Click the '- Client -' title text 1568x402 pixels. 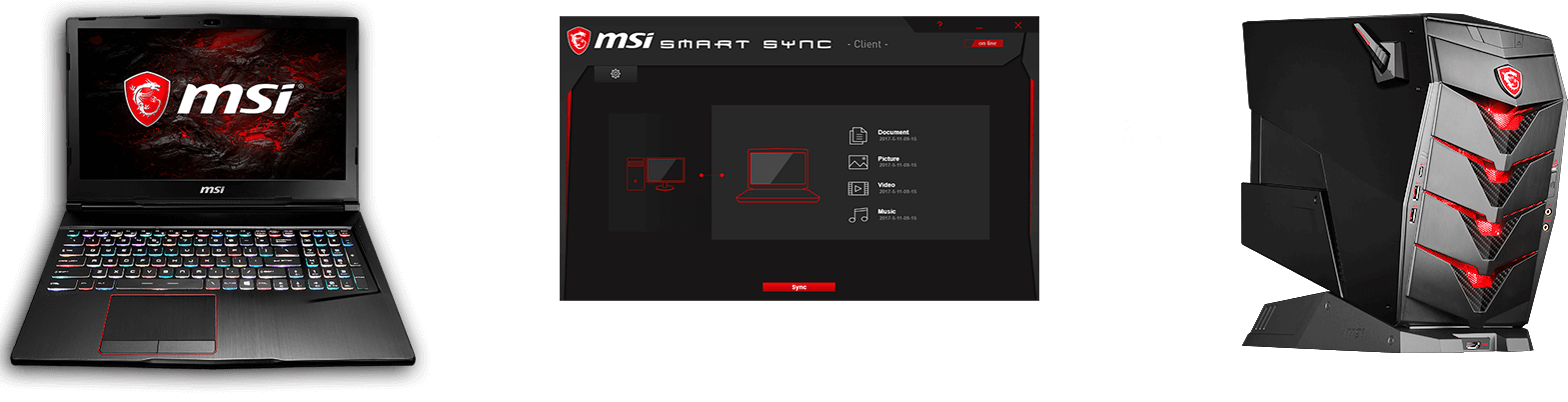click(x=867, y=44)
